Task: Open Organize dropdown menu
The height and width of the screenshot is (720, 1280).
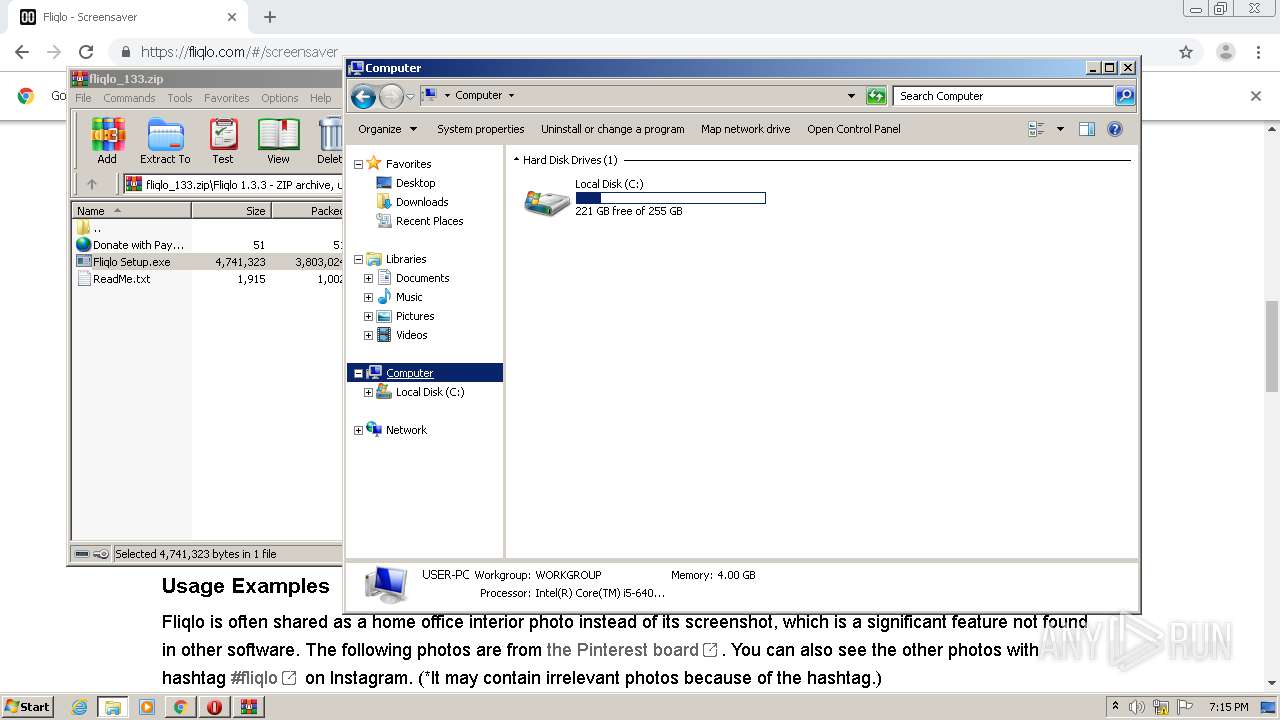Action: click(386, 129)
